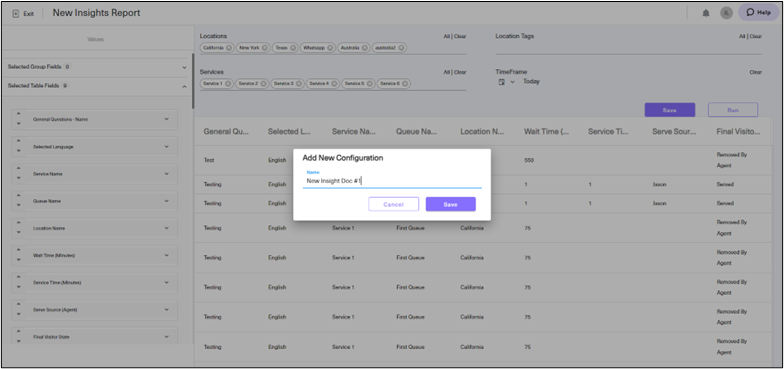Save the new configuration in dialog

point(450,204)
